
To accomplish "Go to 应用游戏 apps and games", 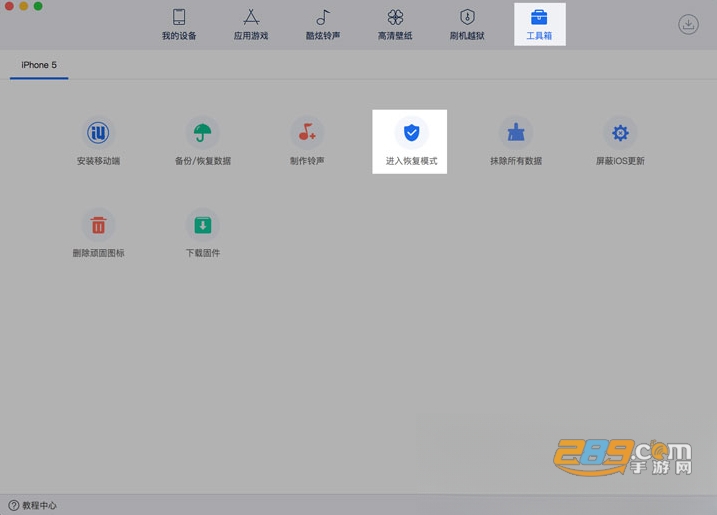I will [251, 24].
